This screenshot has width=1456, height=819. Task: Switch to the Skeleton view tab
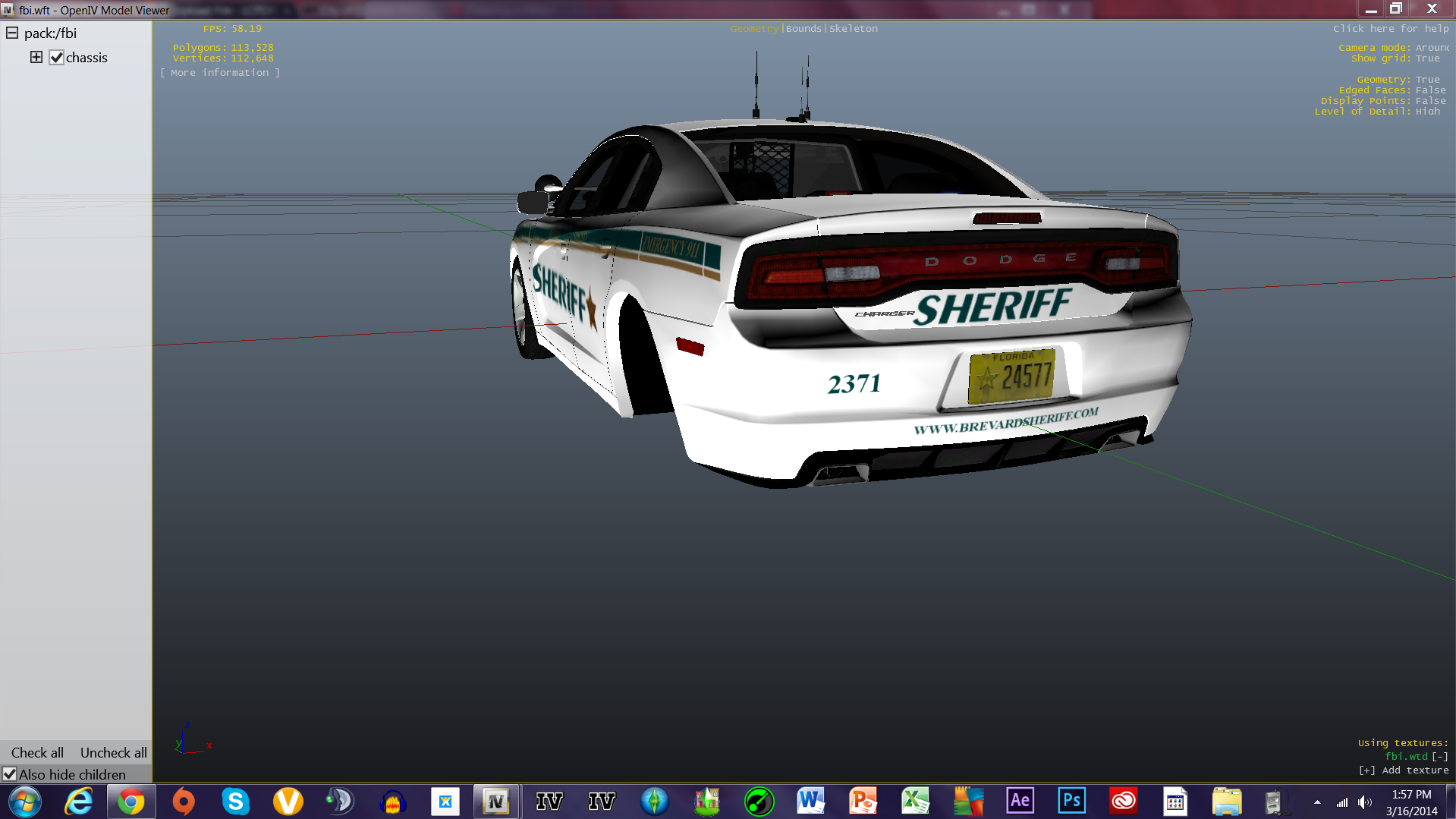click(854, 28)
